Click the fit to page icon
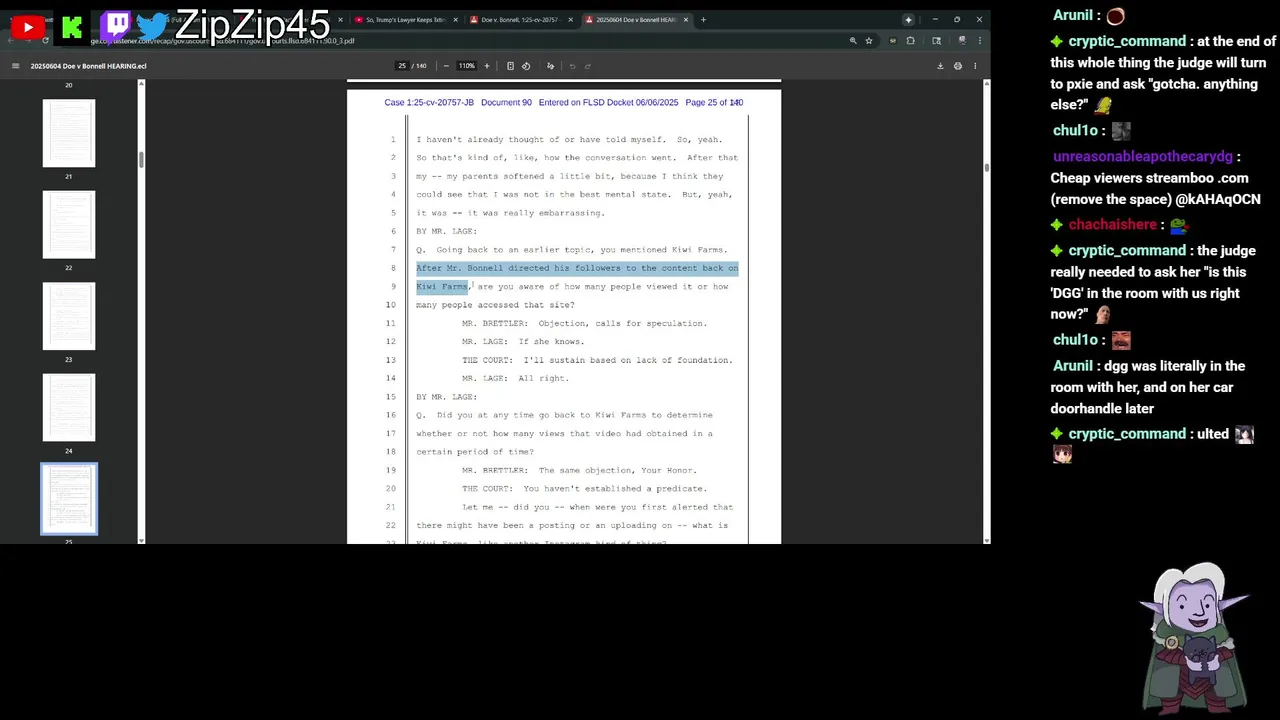This screenshot has height=720, width=1280. coord(510,66)
